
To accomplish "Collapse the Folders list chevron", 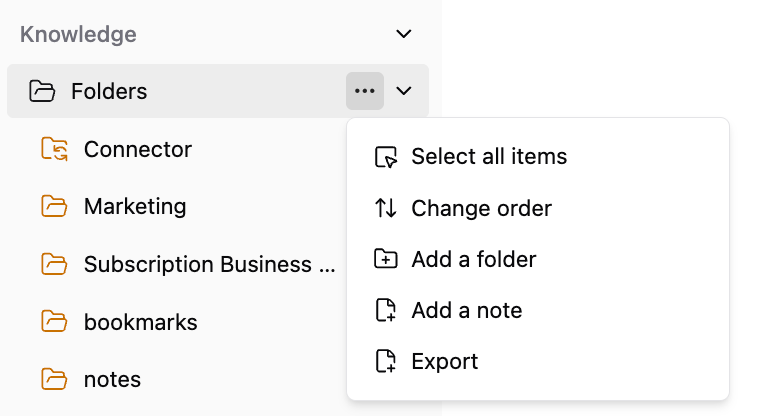I will pyautogui.click(x=404, y=91).
